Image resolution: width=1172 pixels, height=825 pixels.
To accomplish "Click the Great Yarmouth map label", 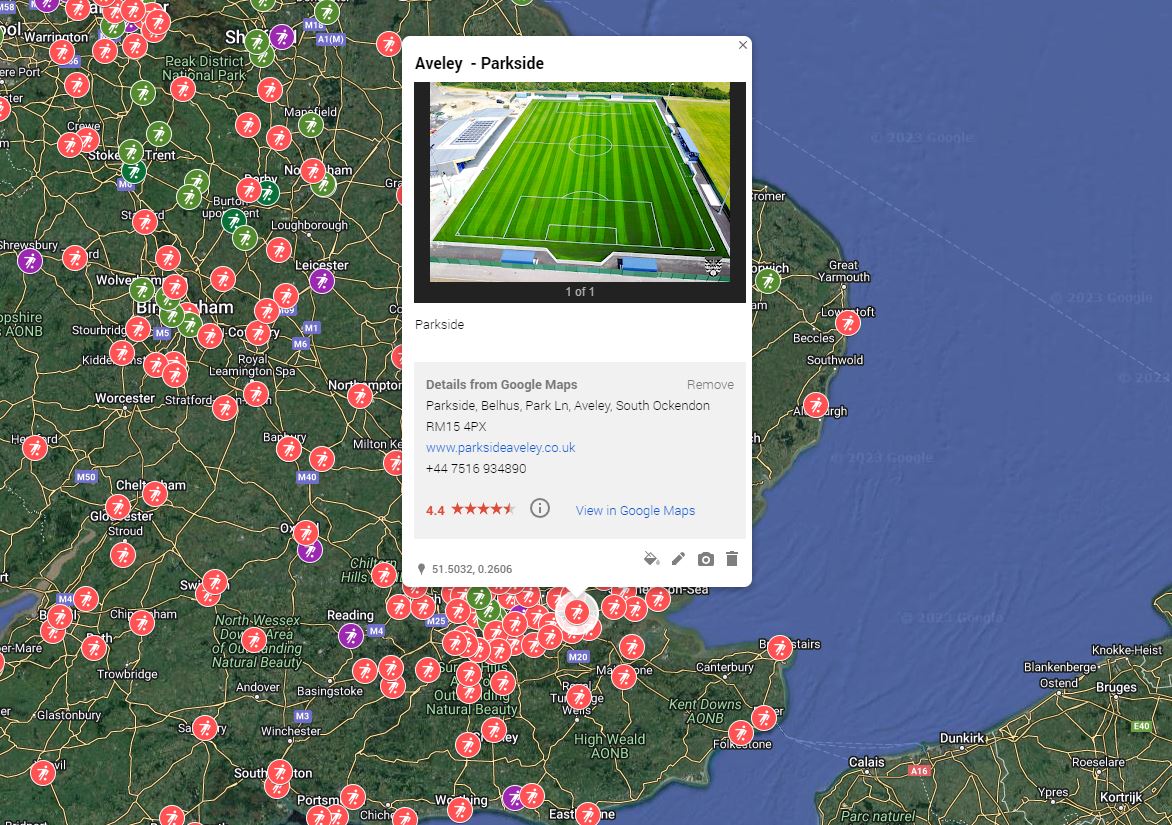I will (x=844, y=271).
